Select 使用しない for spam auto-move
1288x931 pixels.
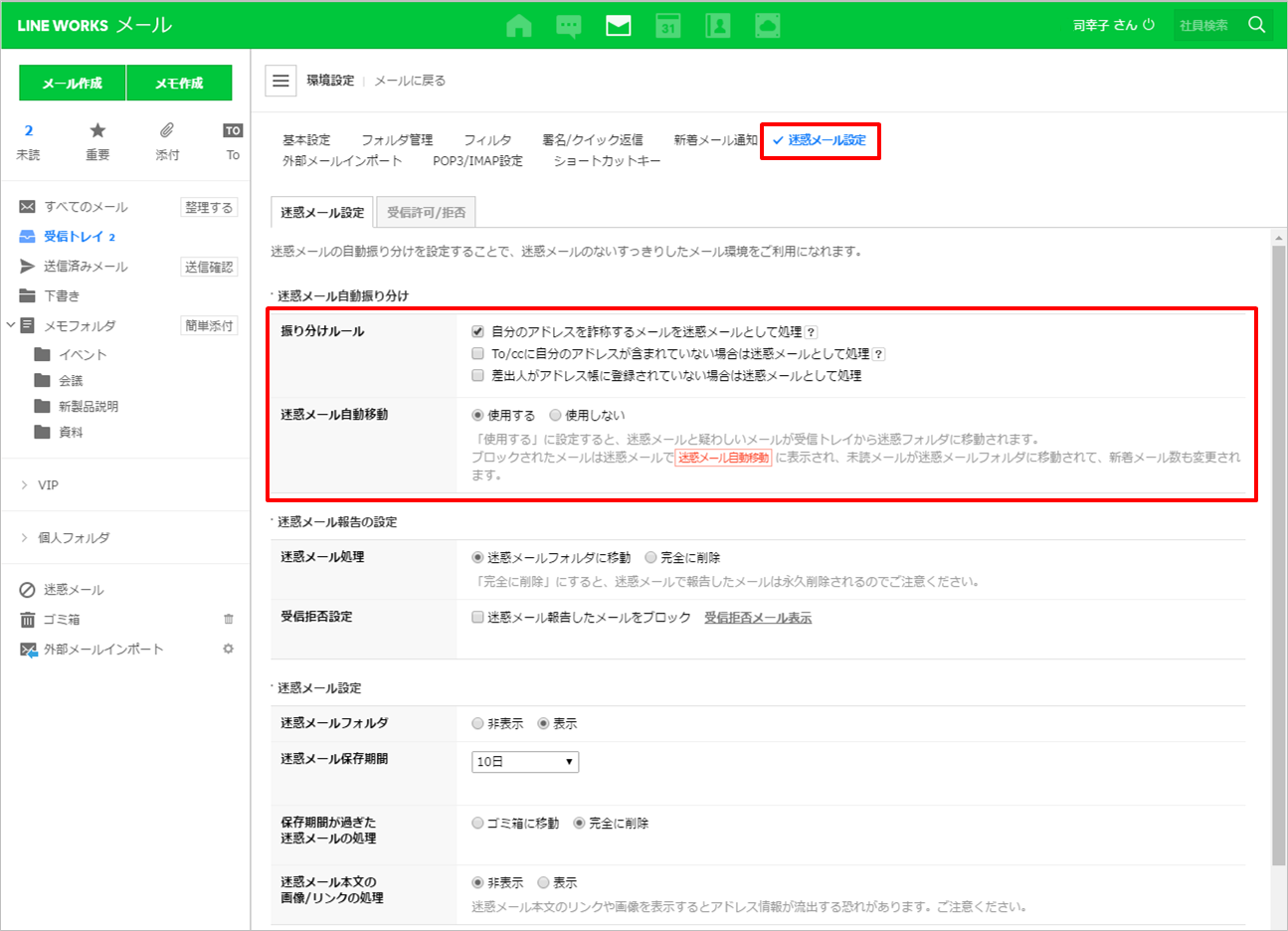point(556,416)
